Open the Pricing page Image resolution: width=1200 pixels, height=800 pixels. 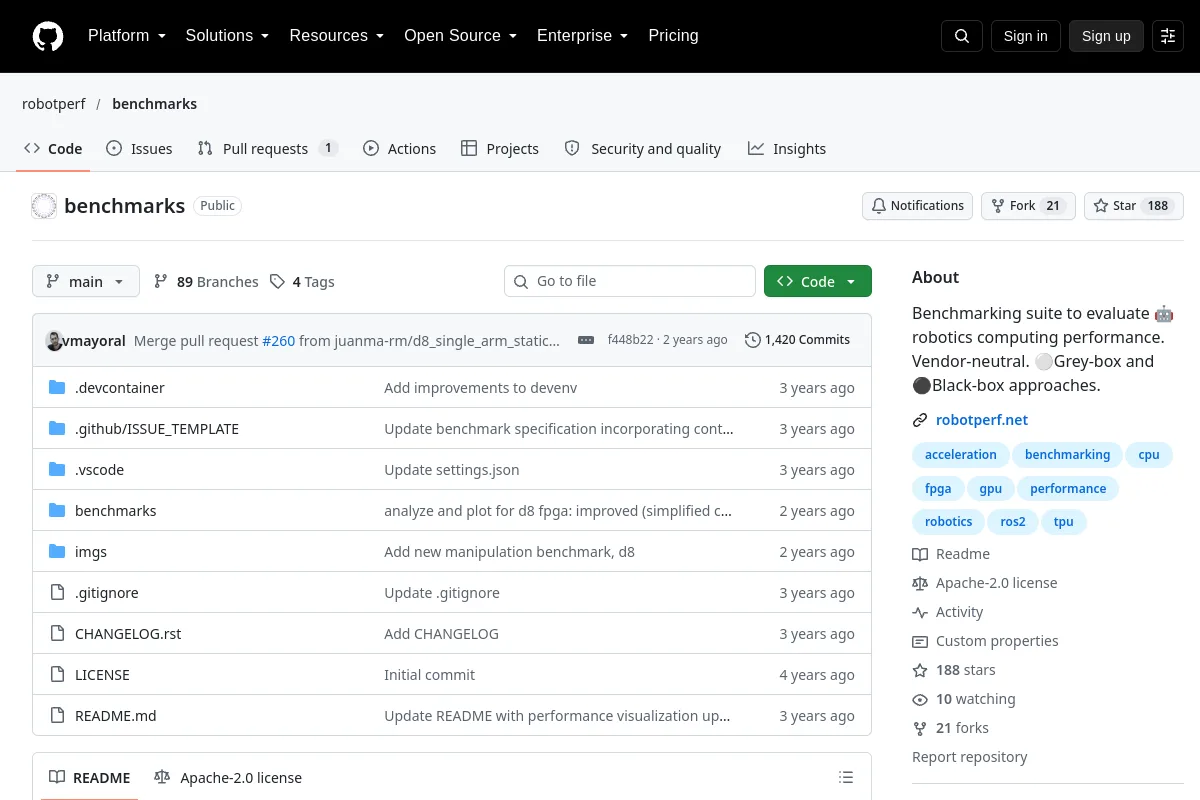point(673,36)
